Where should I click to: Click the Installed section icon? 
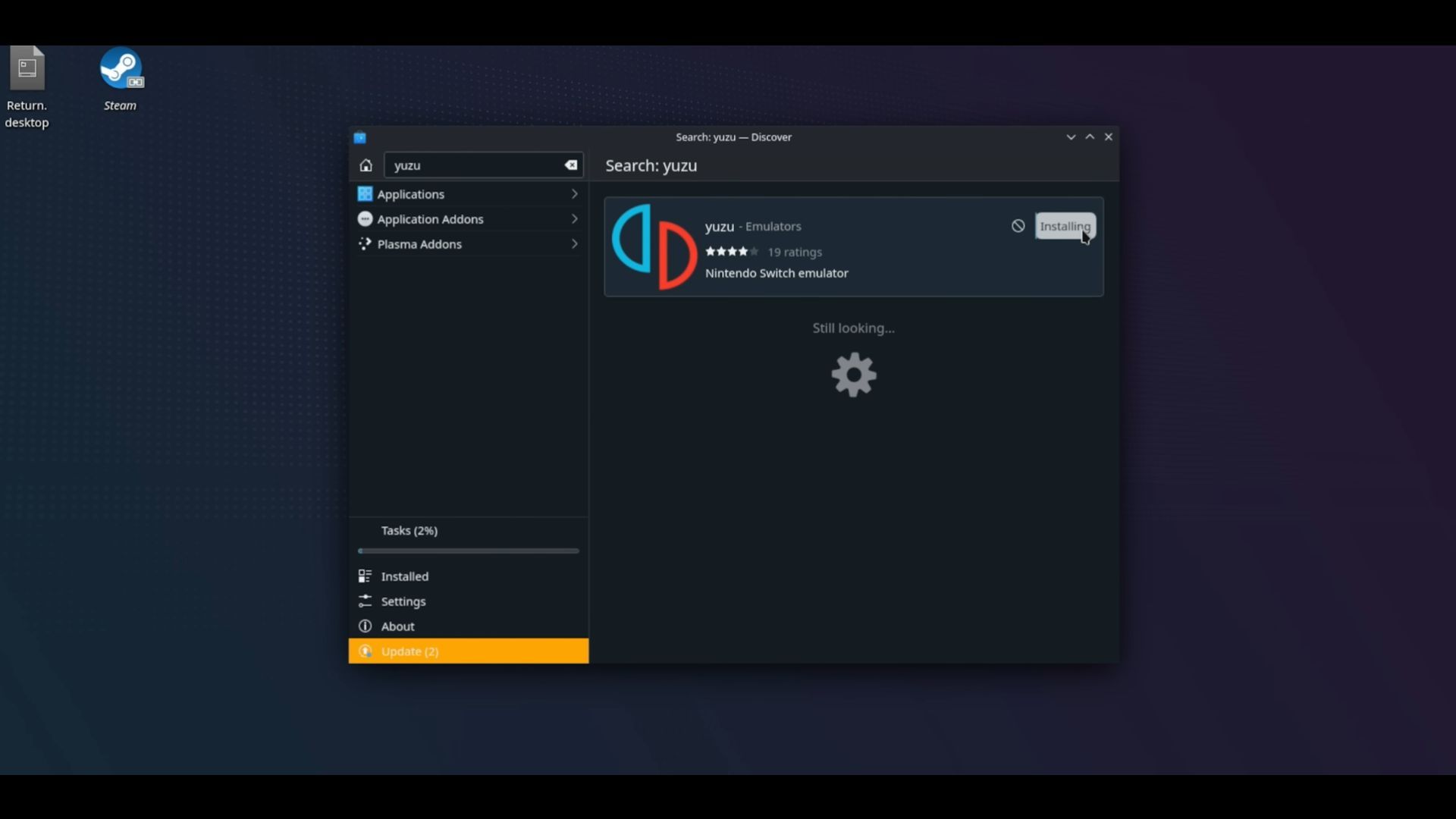point(365,576)
